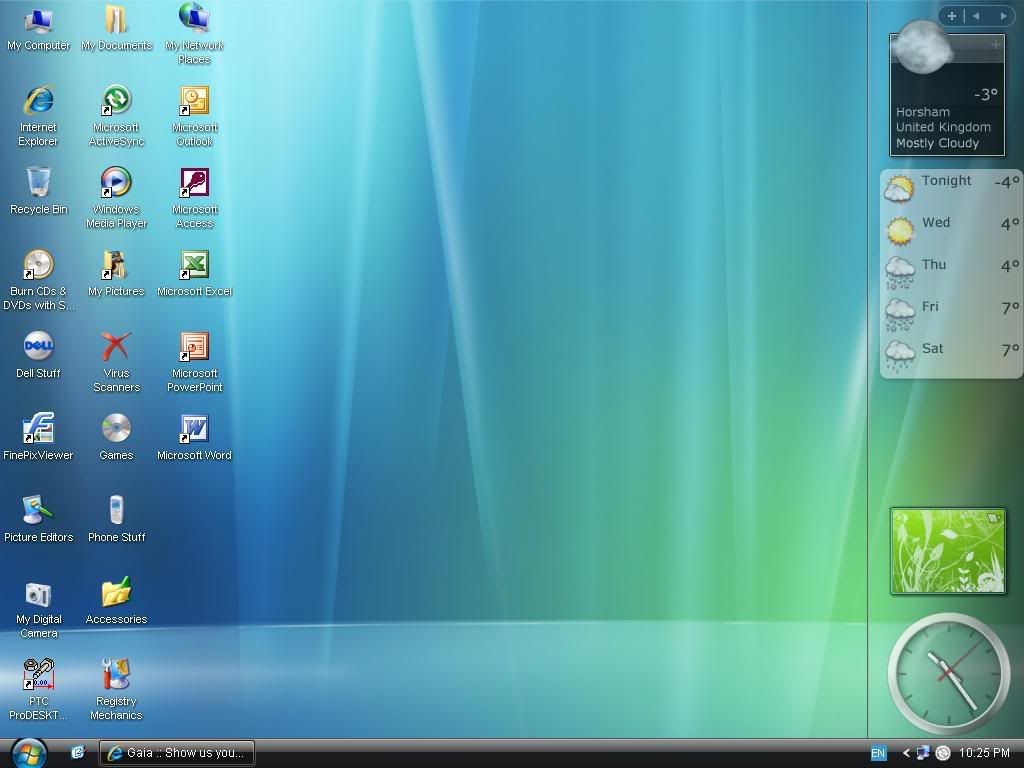The height and width of the screenshot is (768, 1024).
Task: Go to previous sidebar gadget page arrow
Action: pyautogui.click(x=976, y=16)
